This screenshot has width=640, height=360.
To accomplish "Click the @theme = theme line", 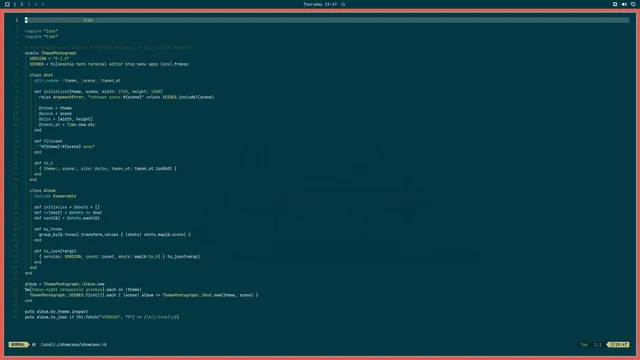I will pyautogui.click(x=55, y=108).
